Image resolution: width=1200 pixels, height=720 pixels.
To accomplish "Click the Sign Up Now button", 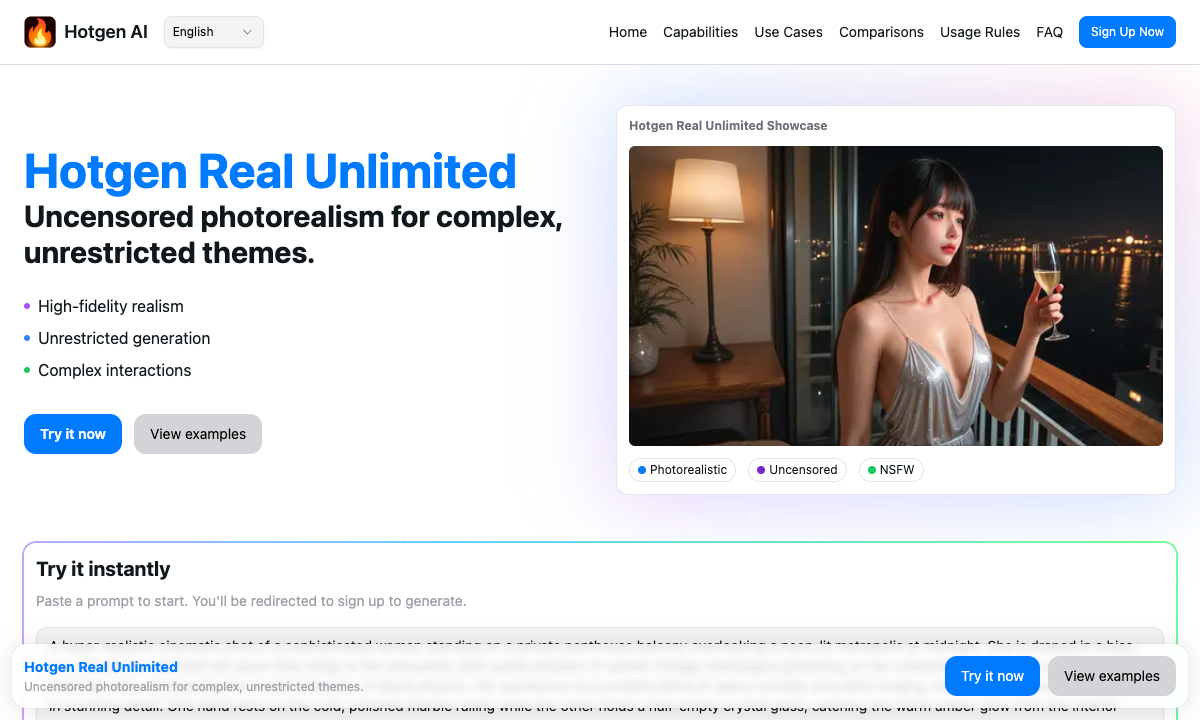I will (x=1127, y=31).
